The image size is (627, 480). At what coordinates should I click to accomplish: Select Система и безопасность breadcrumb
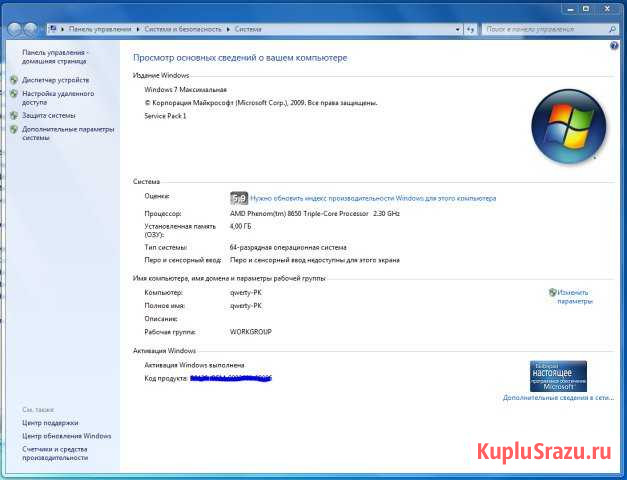click(183, 29)
